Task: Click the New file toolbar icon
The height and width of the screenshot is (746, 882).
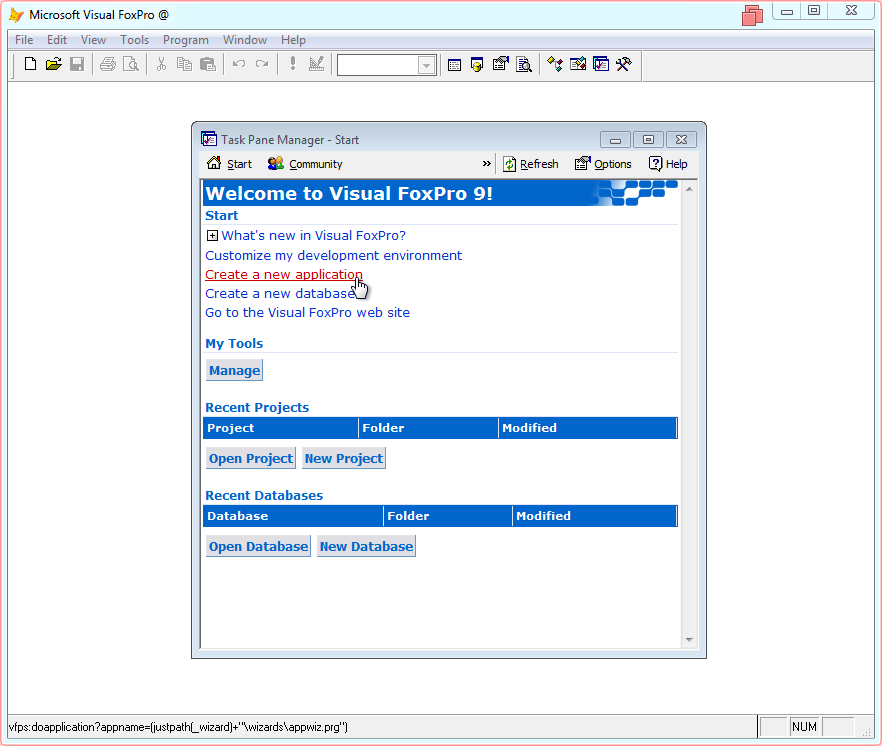Action: 30,64
